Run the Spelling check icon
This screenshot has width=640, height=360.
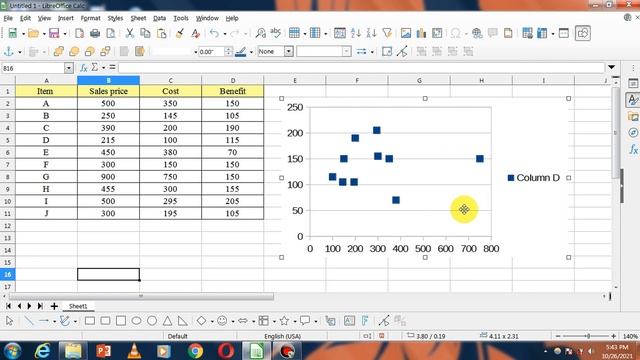tap(276, 33)
